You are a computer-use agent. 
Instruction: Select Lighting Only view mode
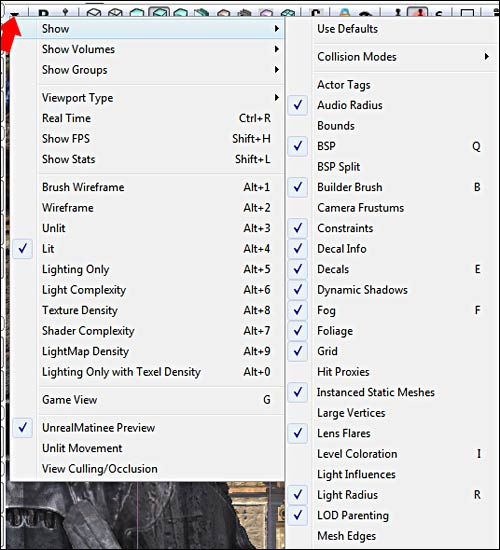(x=147, y=269)
